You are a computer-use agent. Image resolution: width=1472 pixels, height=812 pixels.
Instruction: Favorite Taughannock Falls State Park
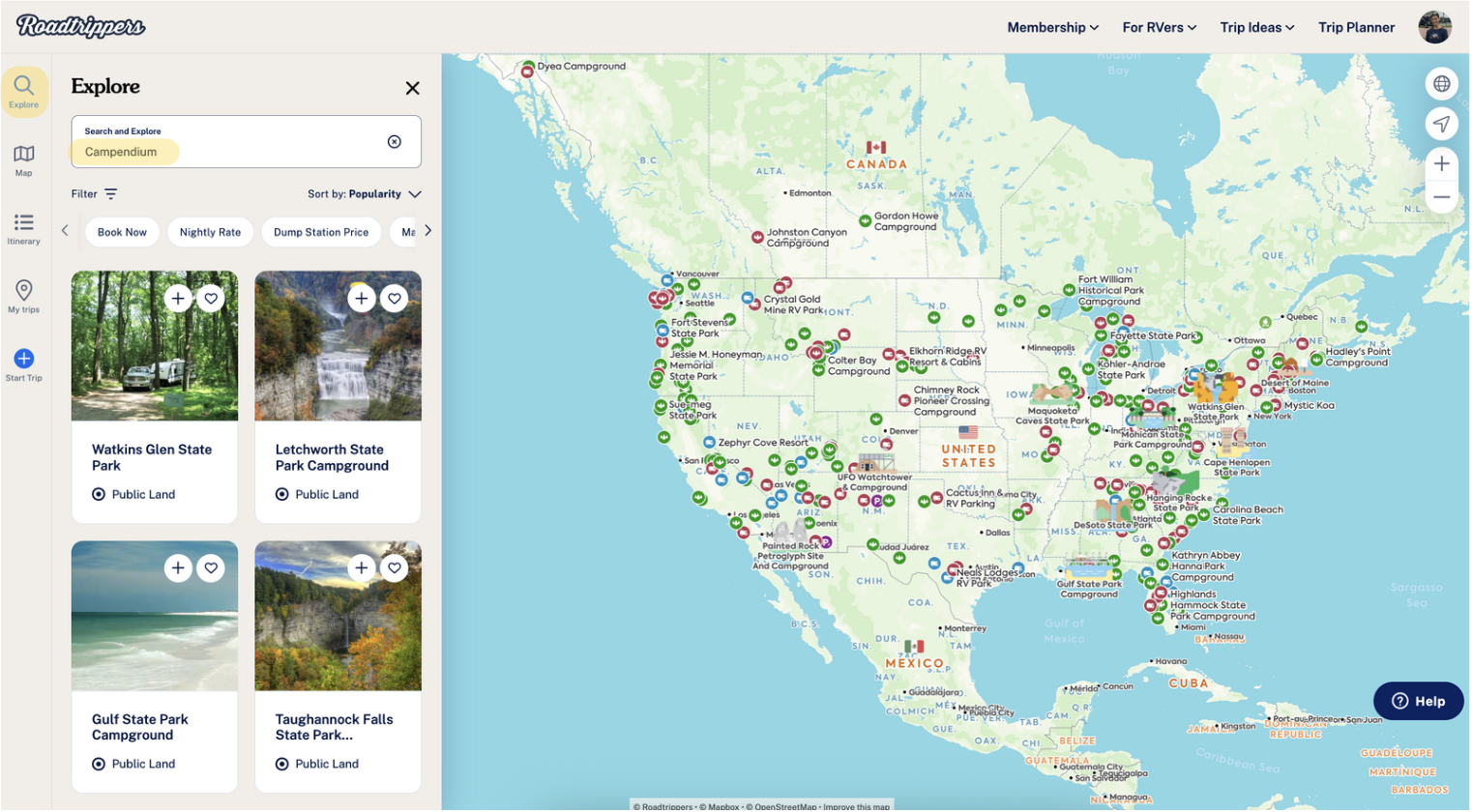(395, 568)
